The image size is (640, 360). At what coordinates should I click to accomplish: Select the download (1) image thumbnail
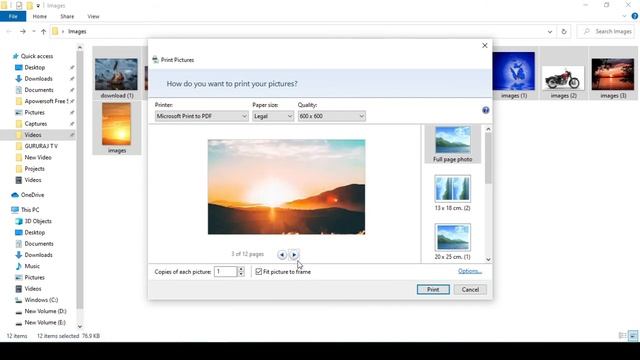(x=117, y=73)
